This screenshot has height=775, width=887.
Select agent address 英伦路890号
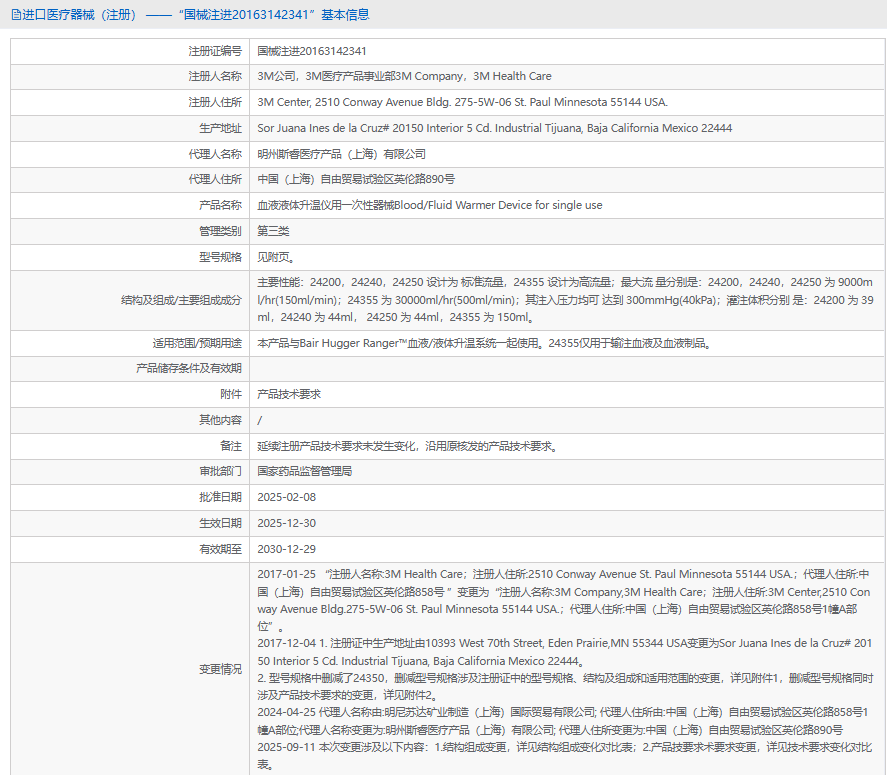356,179
